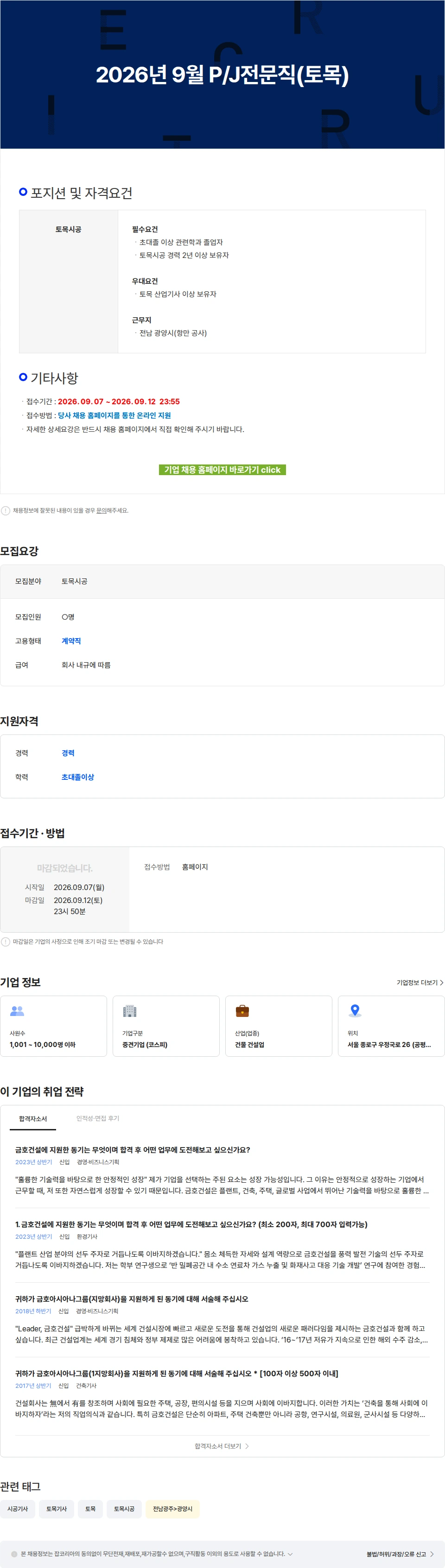The width and height of the screenshot is (445, 1568).
Task: Click the '2017년 상반기' essay period label
Action: click(33, 1386)
